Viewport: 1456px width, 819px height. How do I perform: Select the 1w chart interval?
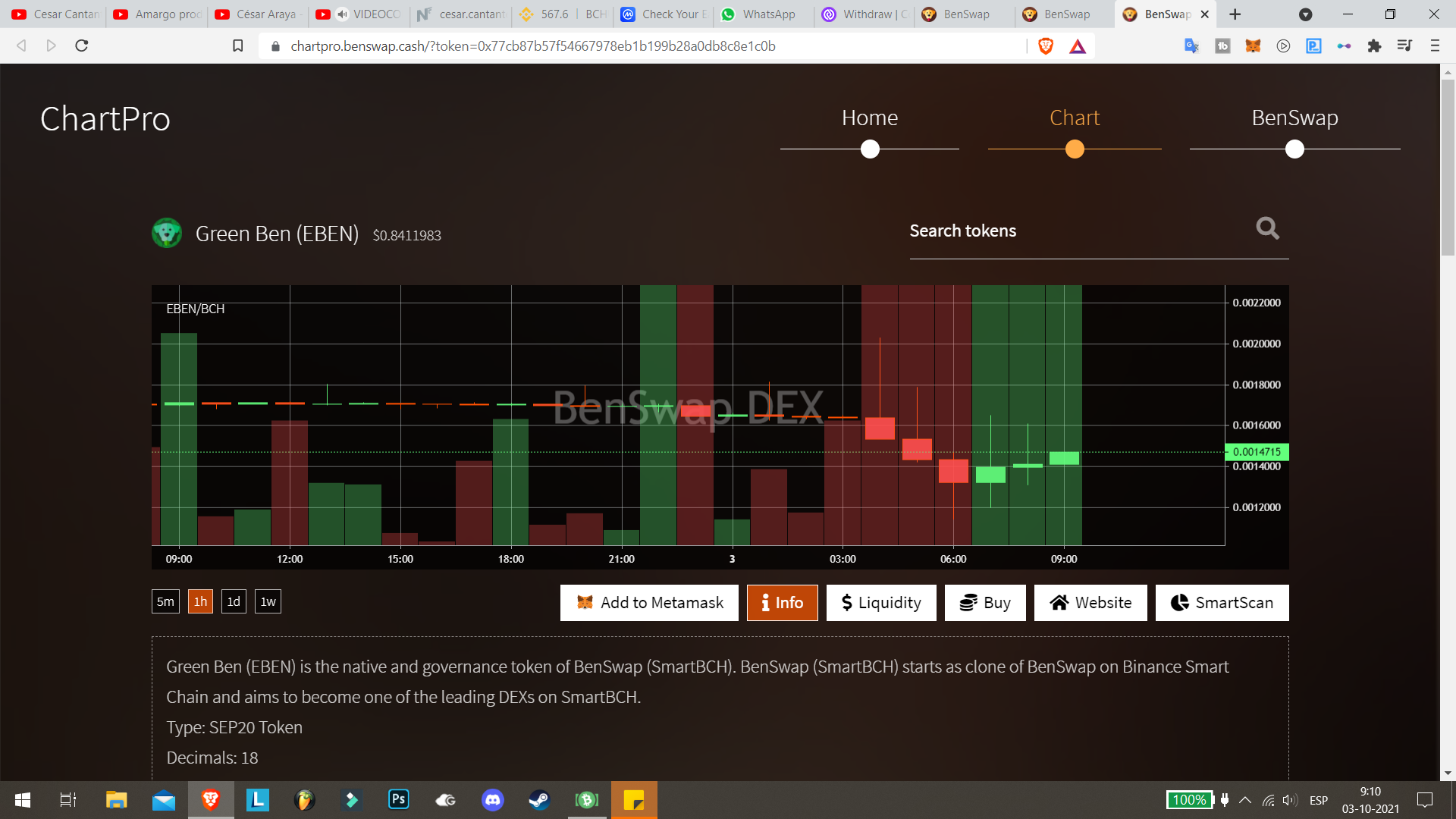(x=268, y=601)
